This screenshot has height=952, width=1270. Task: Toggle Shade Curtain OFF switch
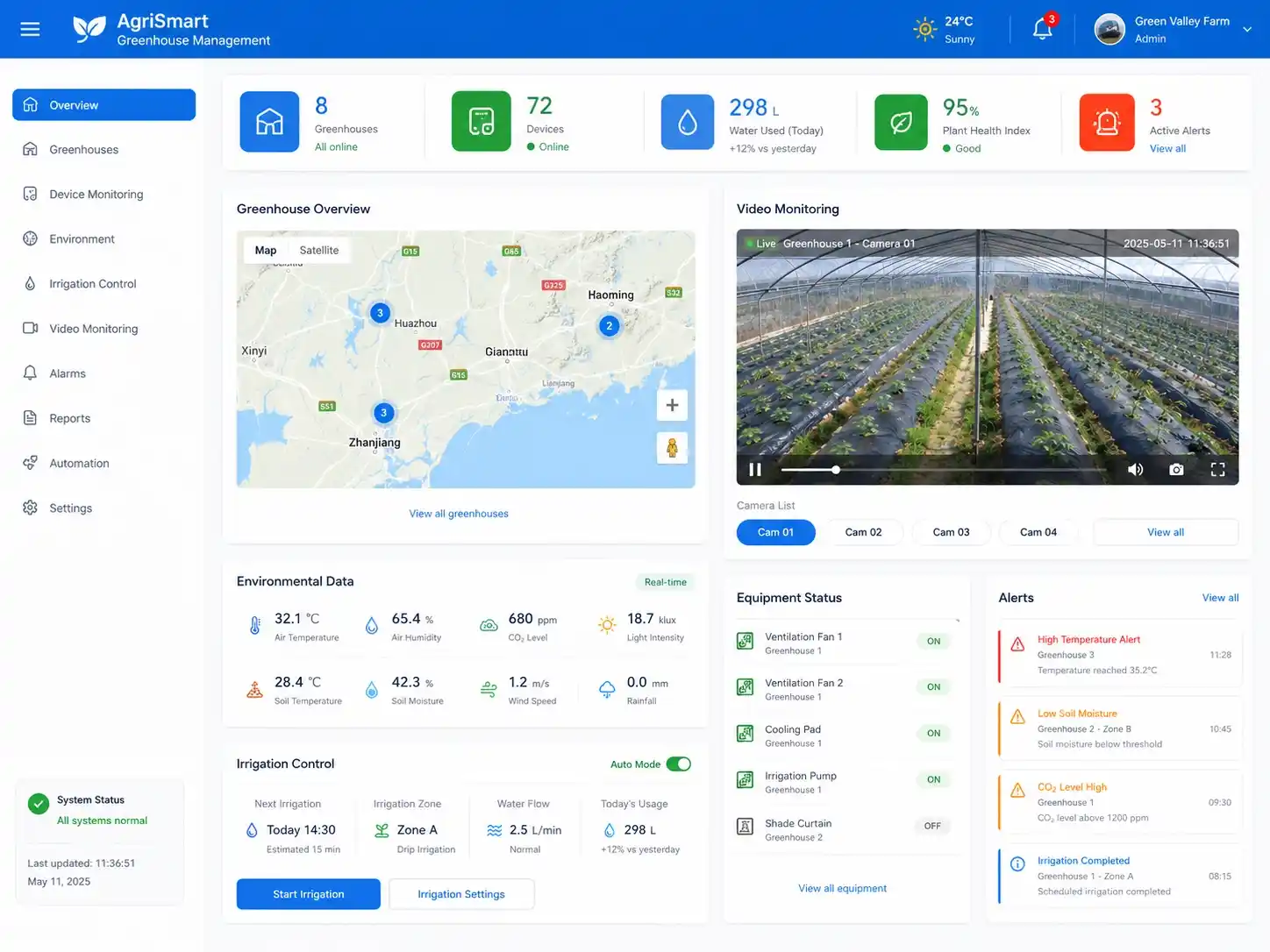click(932, 826)
